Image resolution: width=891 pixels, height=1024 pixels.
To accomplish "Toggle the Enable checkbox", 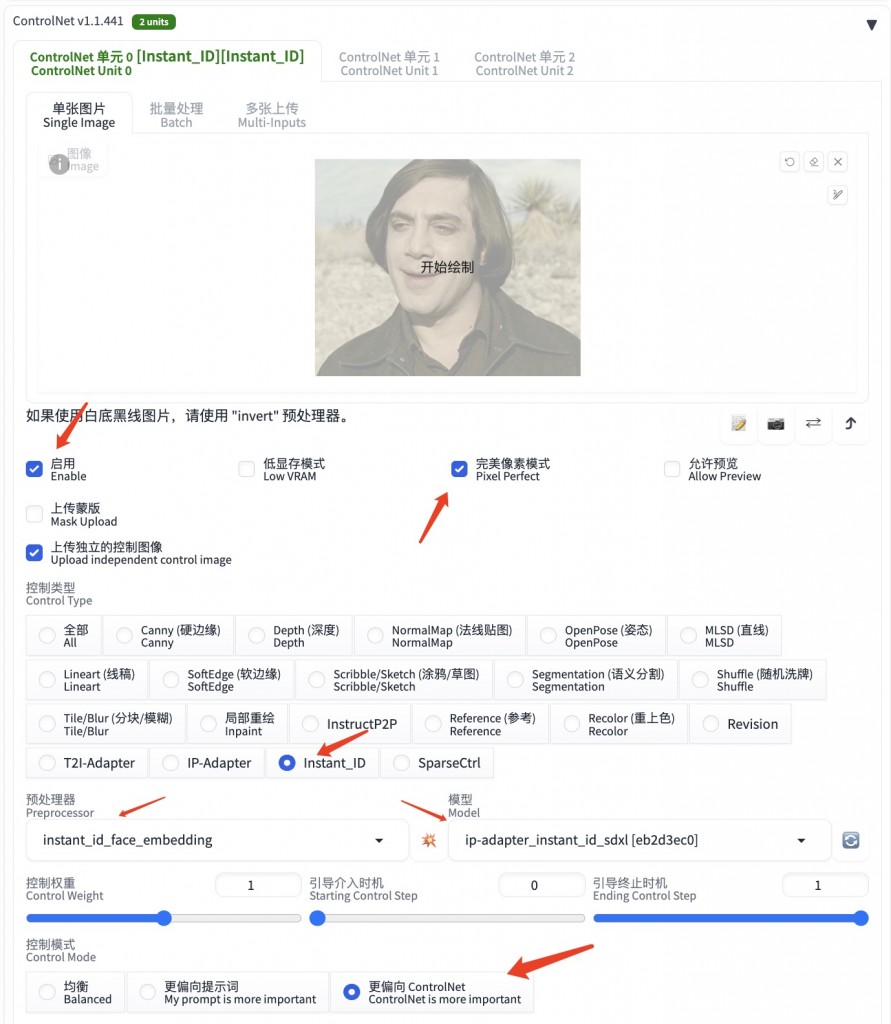I will (x=34, y=469).
